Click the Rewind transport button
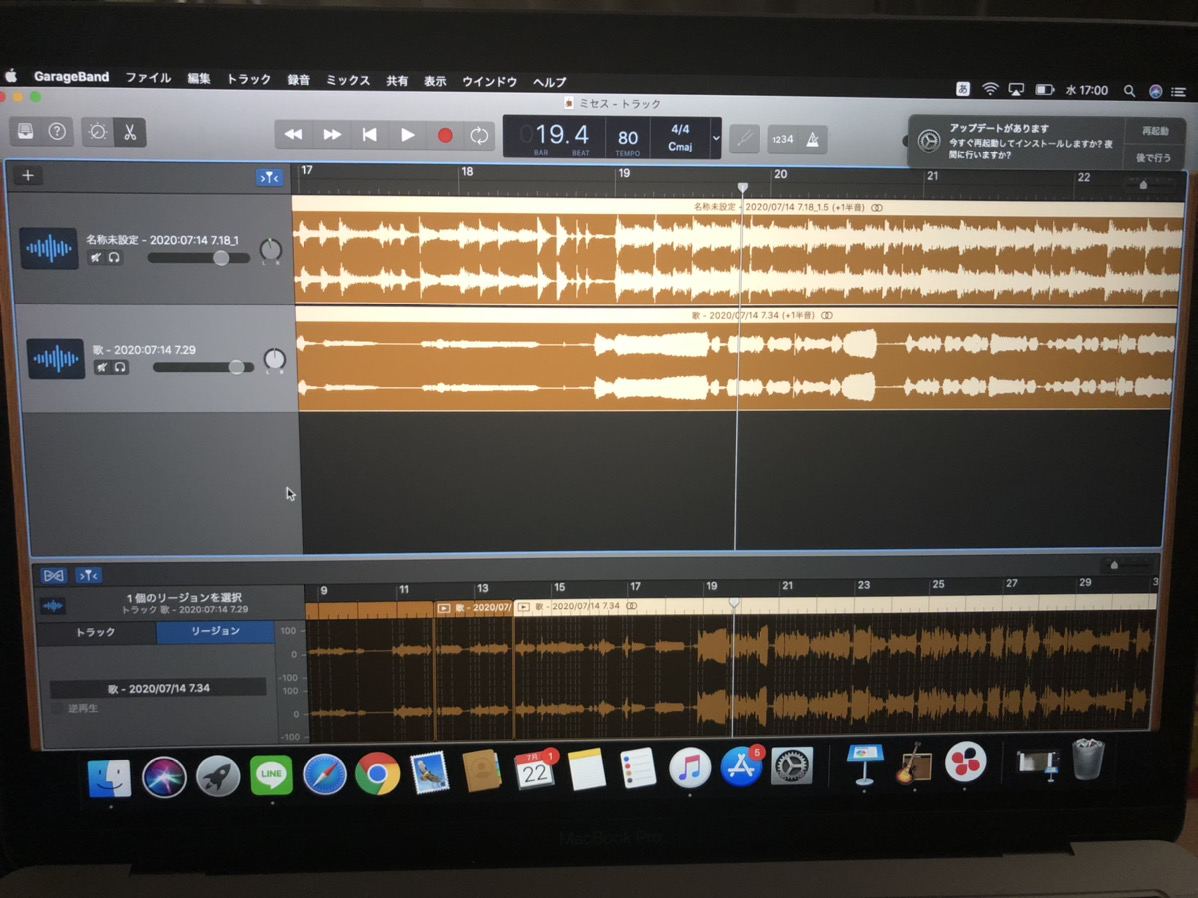 (293, 135)
